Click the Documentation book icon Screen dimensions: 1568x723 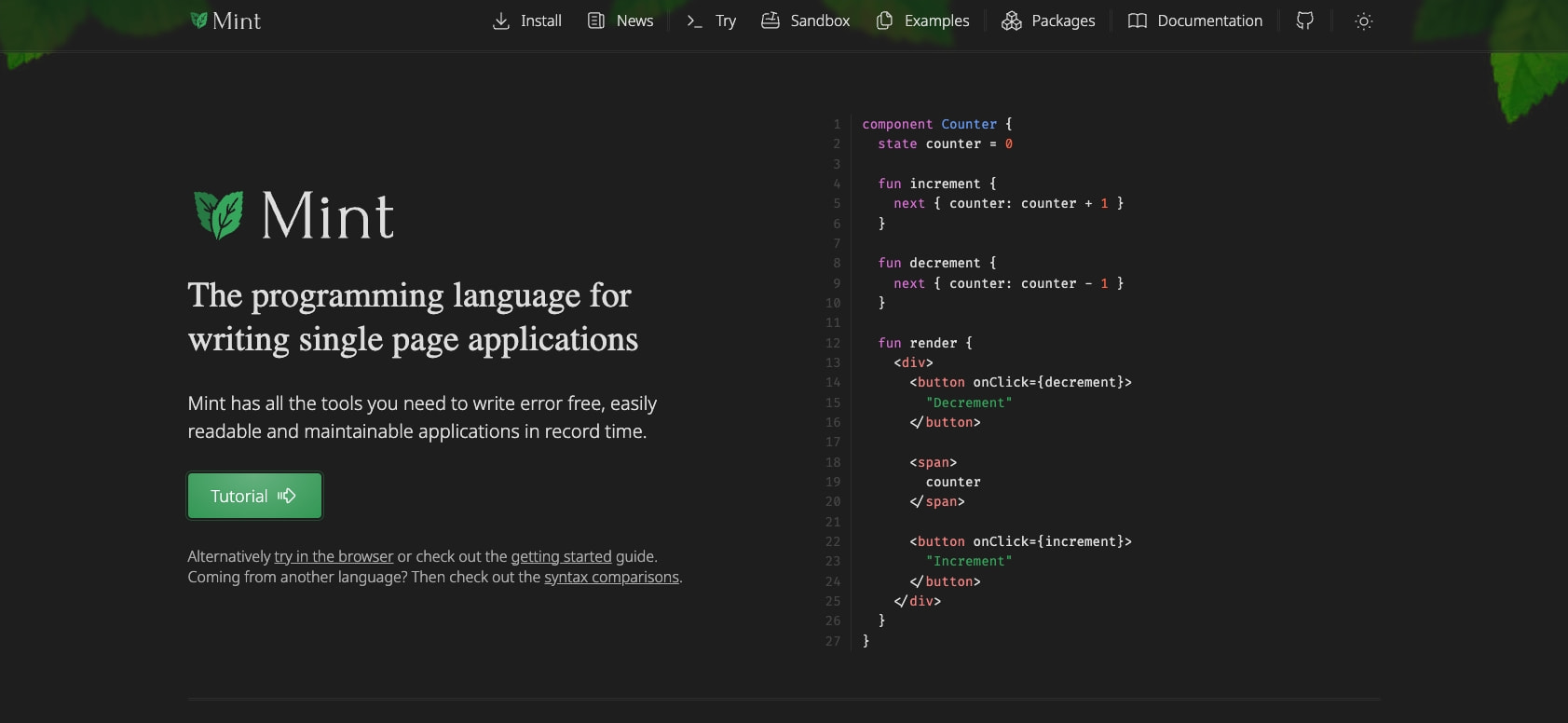click(x=1138, y=20)
